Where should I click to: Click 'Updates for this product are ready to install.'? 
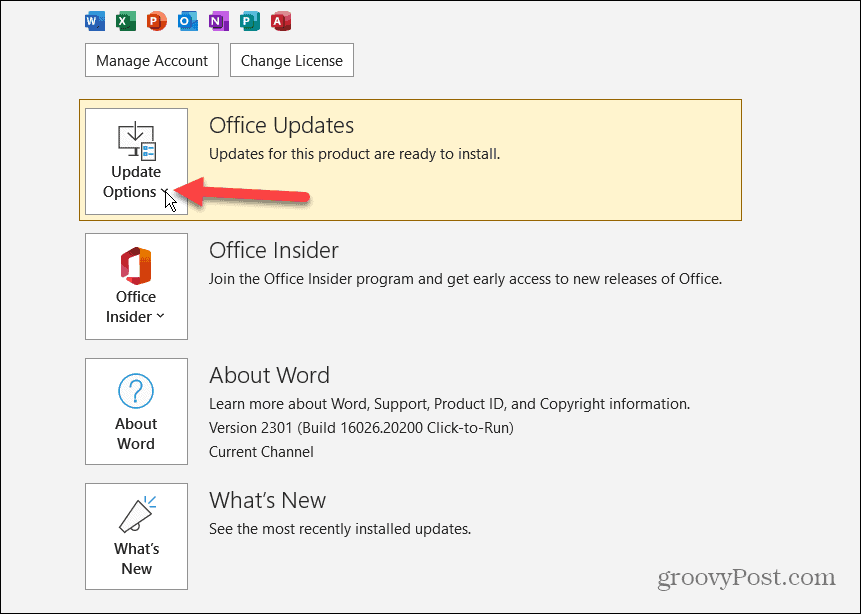354,154
